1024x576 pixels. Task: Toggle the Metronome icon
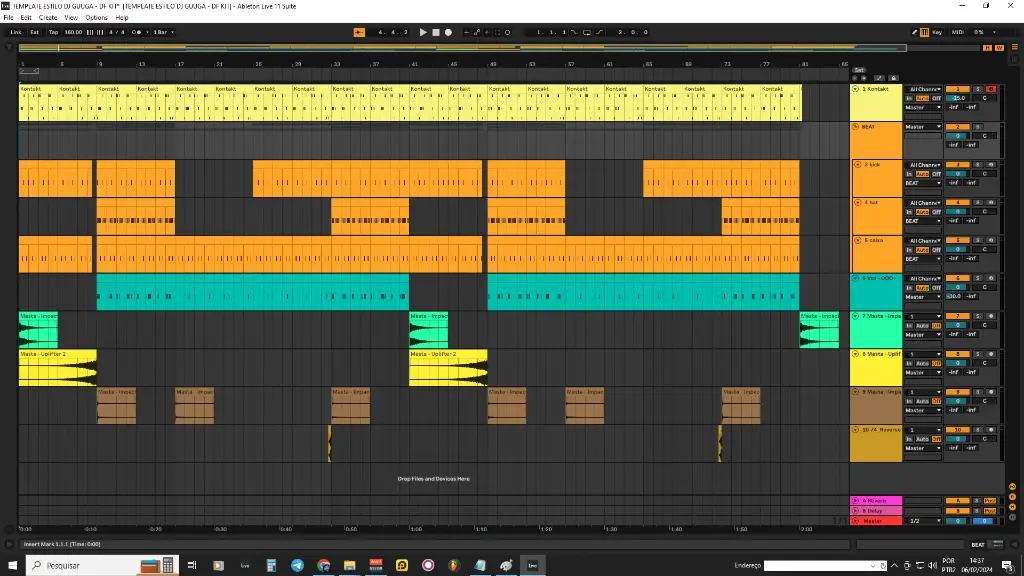(x=136, y=32)
